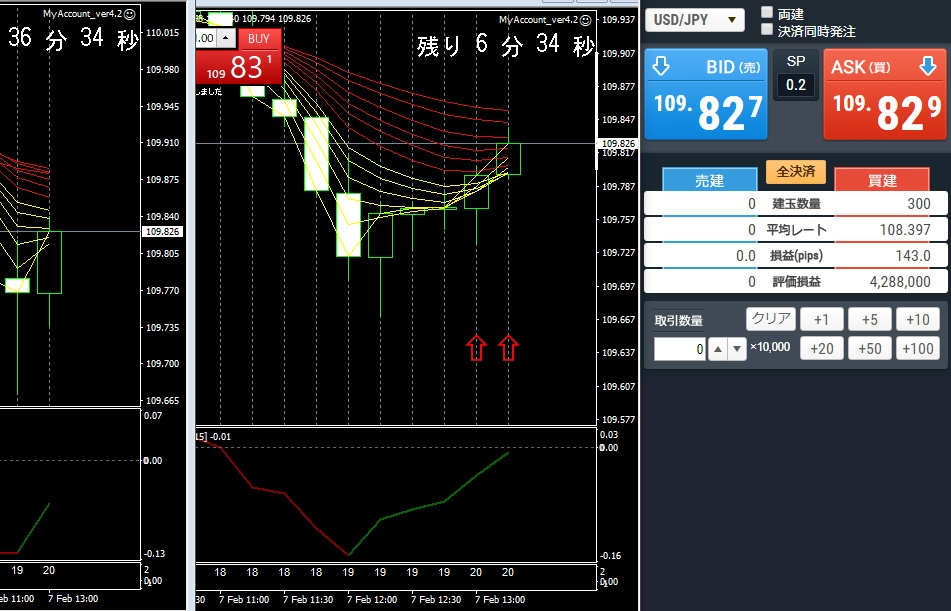Viewport: 951px width, 611px height.
Task: Click the ASK (買) 109.829 buy button
Action: point(884,95)
